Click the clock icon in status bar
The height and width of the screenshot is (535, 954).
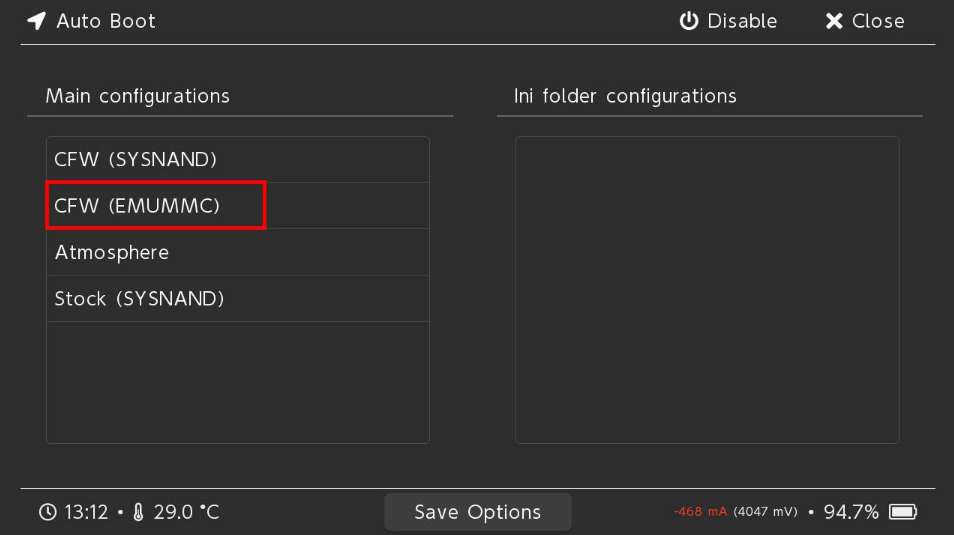[x=48, y=512]
